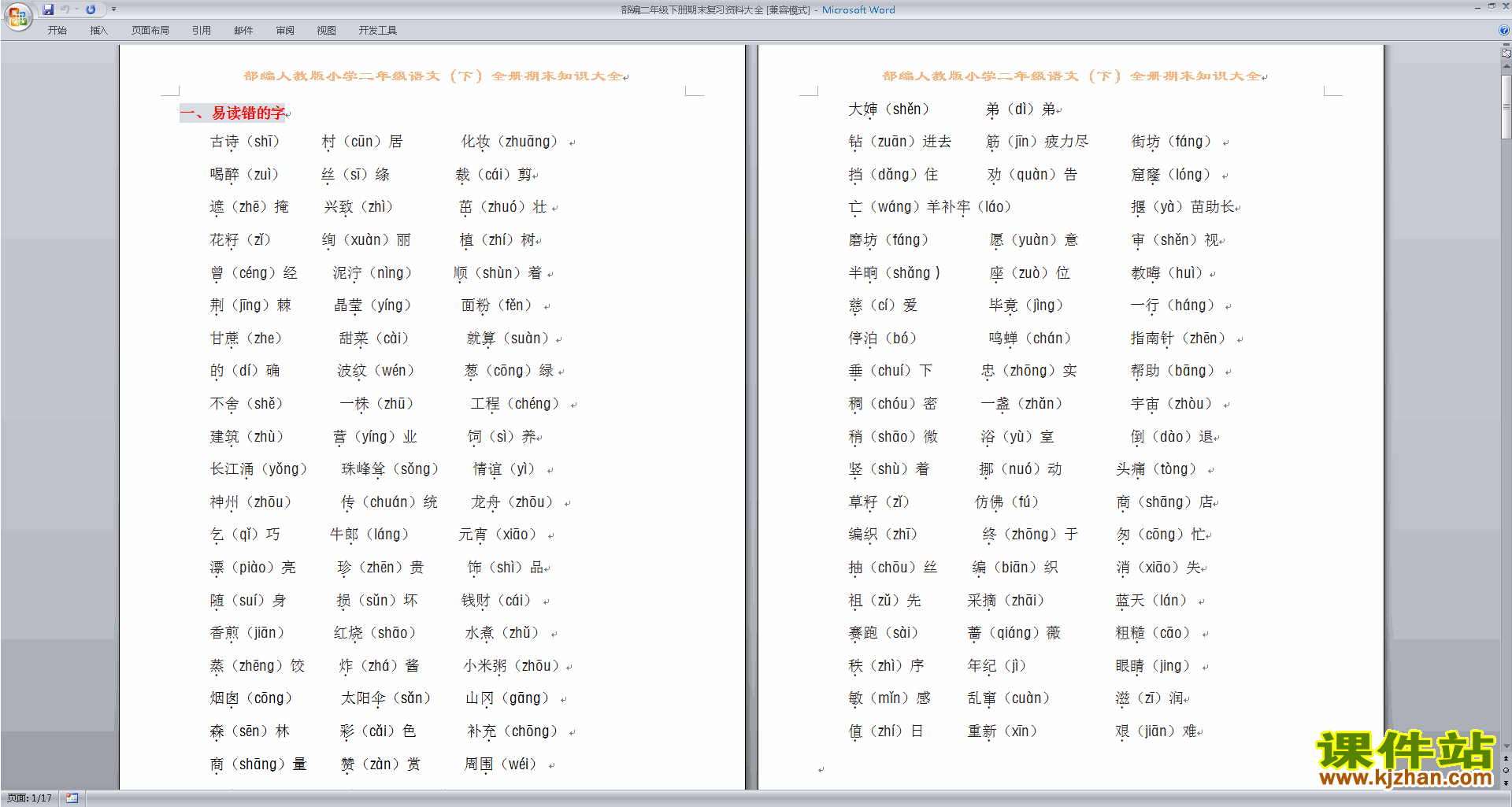Click the entry 甜菜（cài）
This screenshot has height=807, width=1512.
pyautogui.click(x=374, y=339)
